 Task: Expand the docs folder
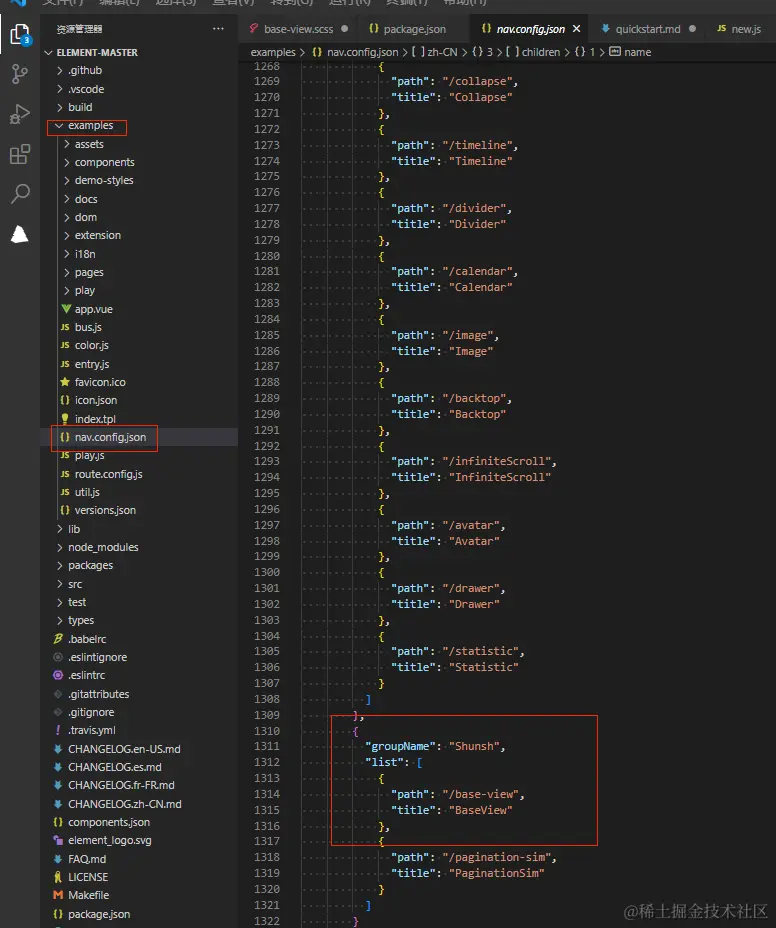point(66,199)
